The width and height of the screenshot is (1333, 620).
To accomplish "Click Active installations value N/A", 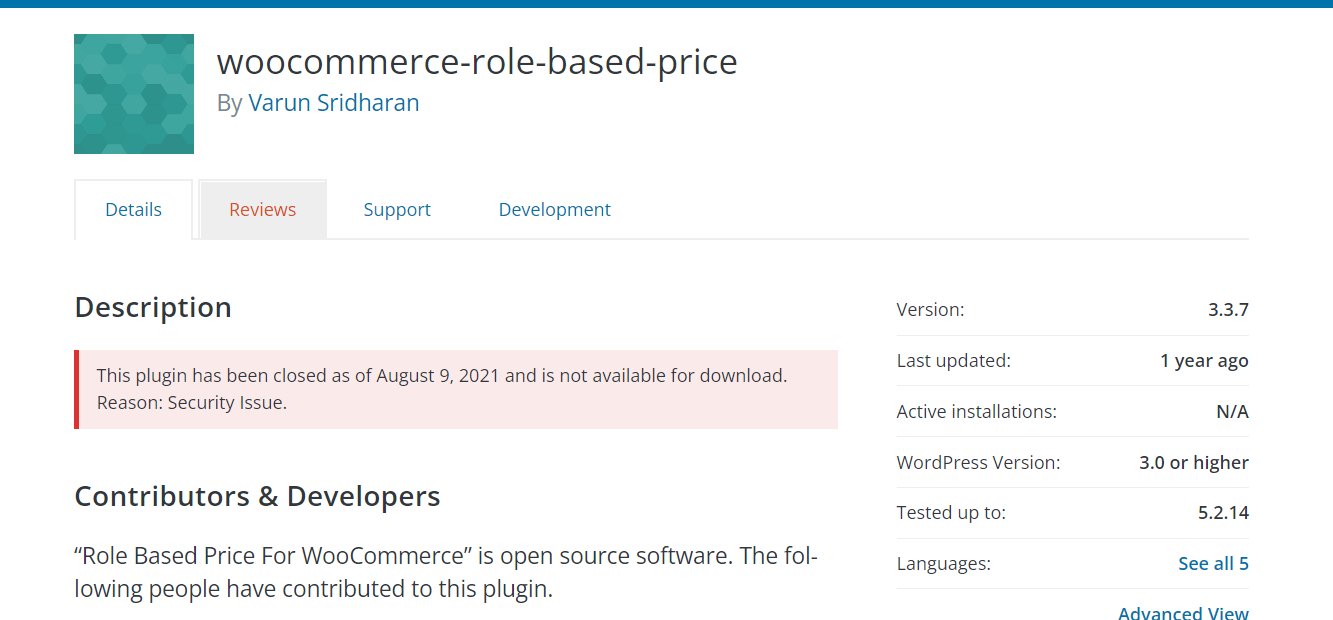I will 1231,412.
